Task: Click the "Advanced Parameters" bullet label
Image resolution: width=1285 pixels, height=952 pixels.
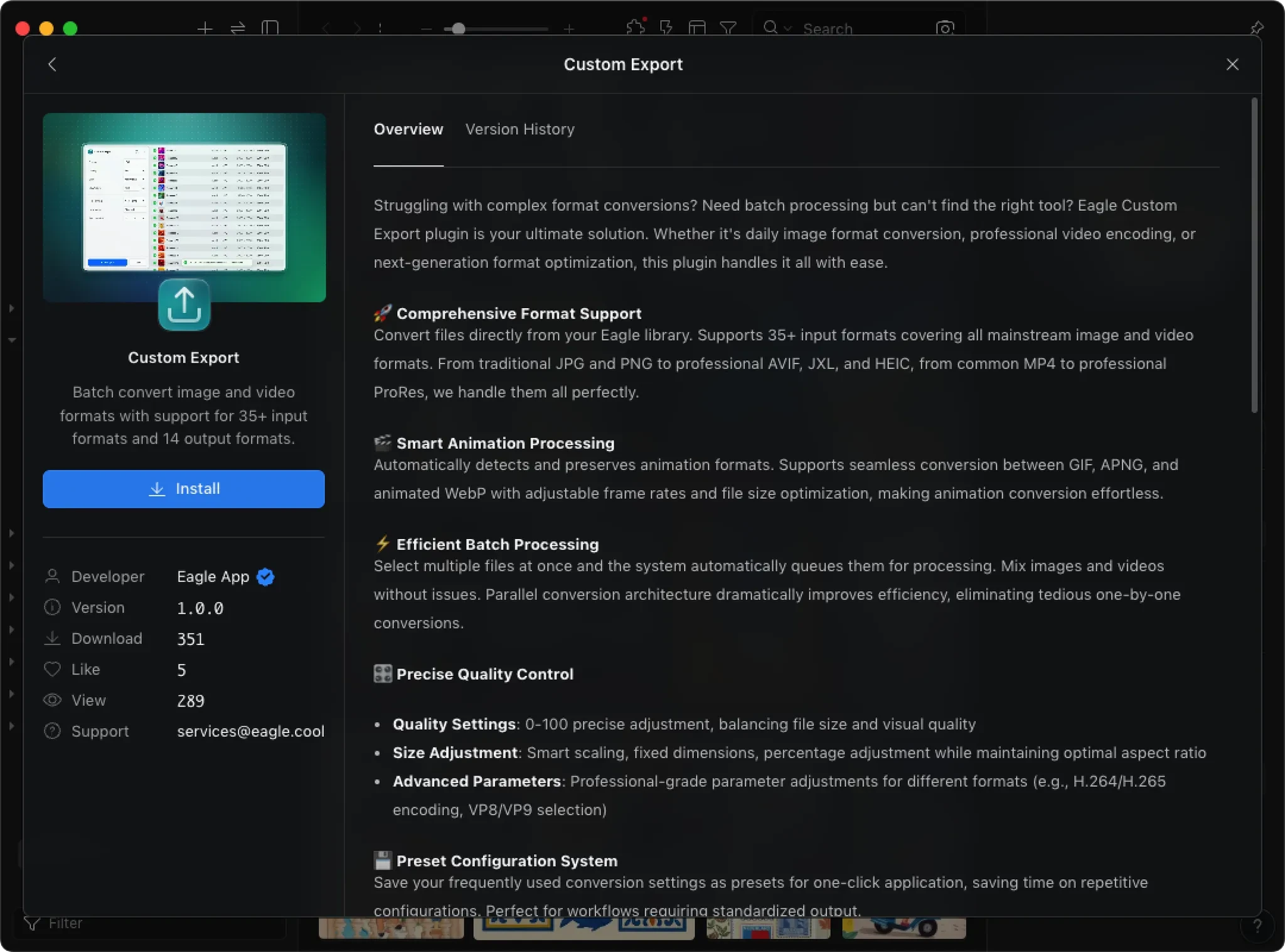Action: (x=477, y=781)
